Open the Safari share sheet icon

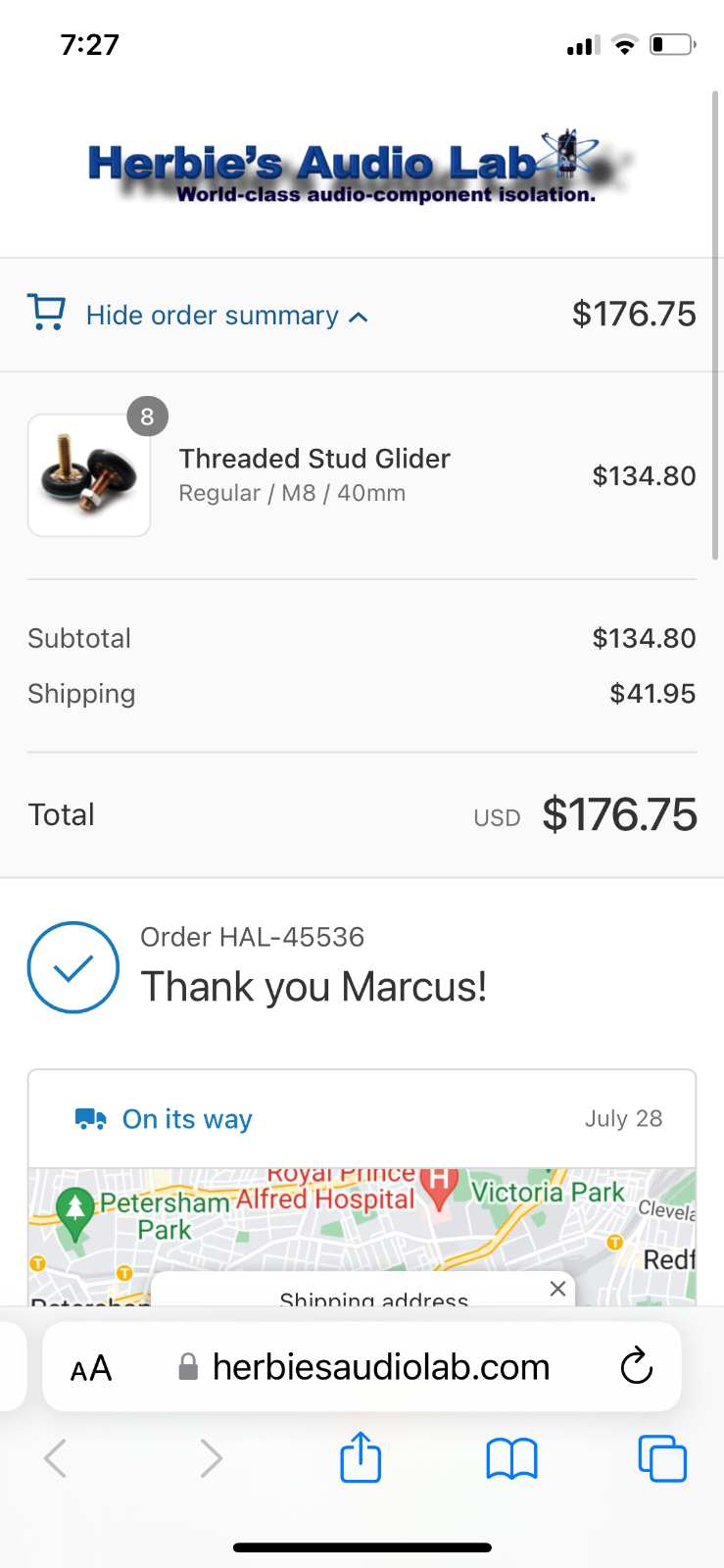[361, 1457]
